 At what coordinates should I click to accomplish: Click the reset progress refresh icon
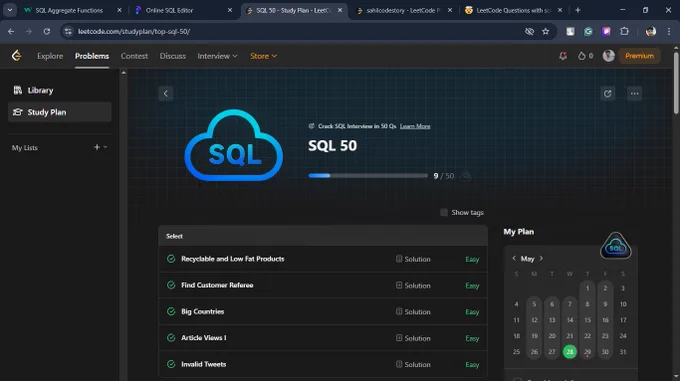(607, 94)
